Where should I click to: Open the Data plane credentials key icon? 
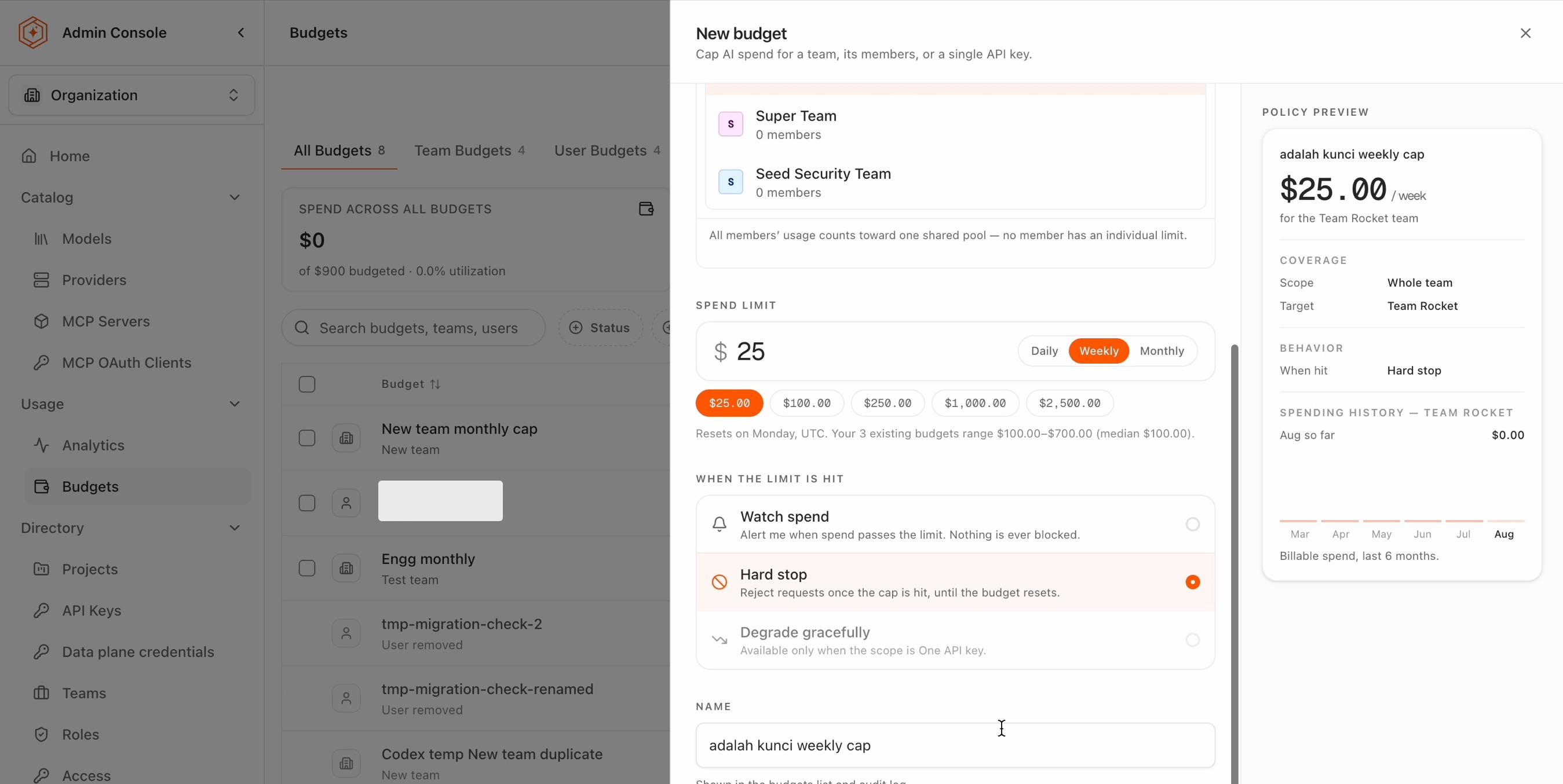(x=41, y=652)
